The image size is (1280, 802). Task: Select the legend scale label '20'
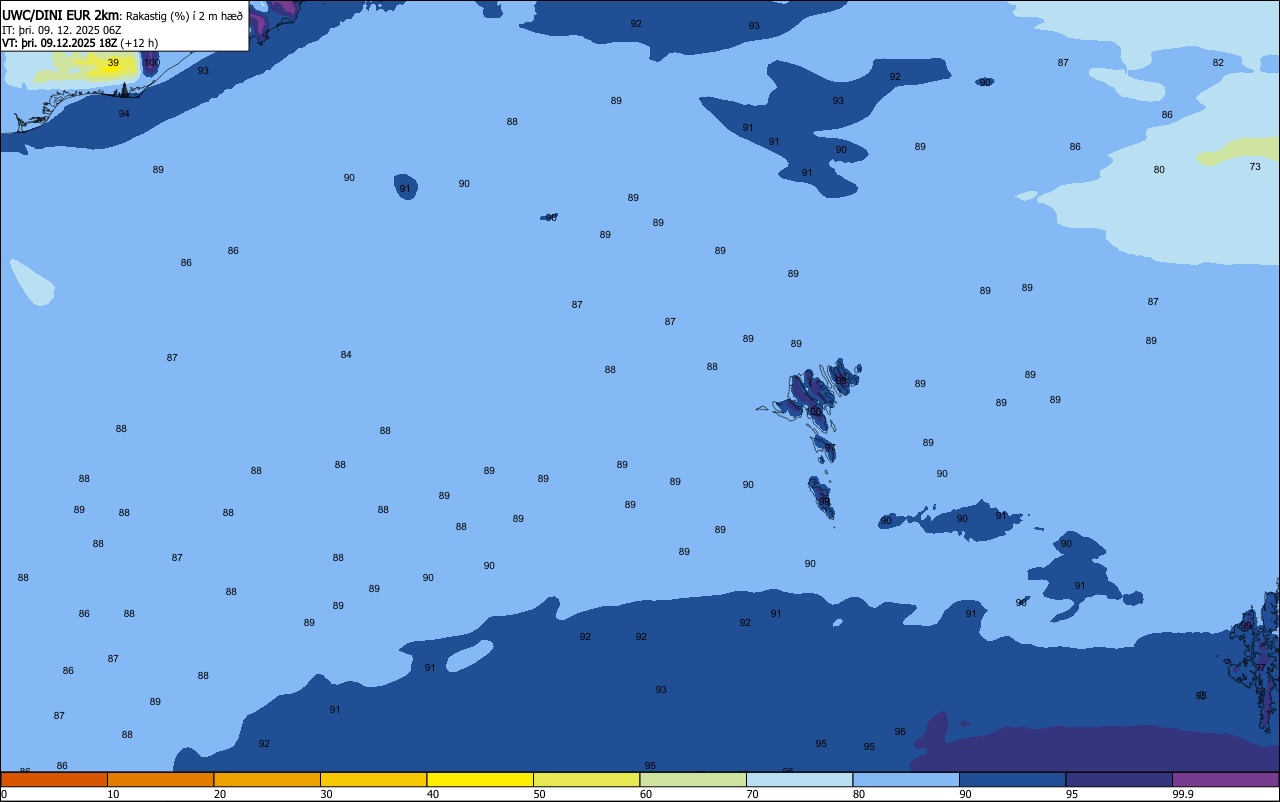pyautogui.click(x=220, y=794)
